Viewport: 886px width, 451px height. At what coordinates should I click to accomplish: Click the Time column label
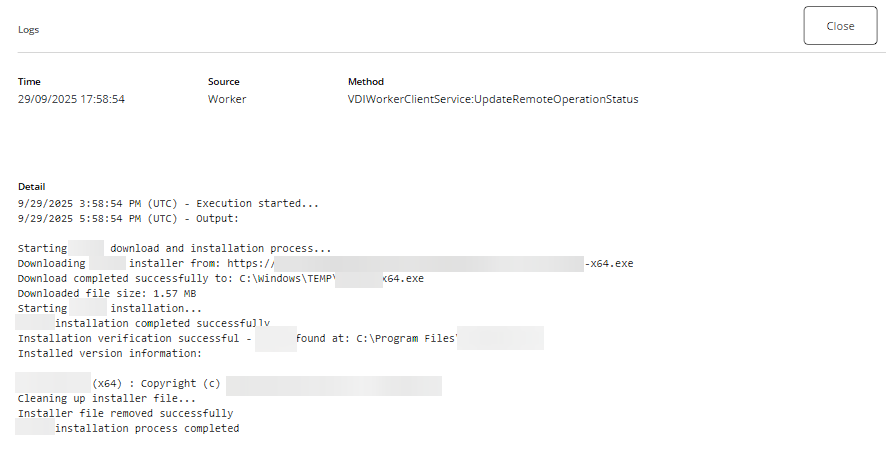(29, 82)
